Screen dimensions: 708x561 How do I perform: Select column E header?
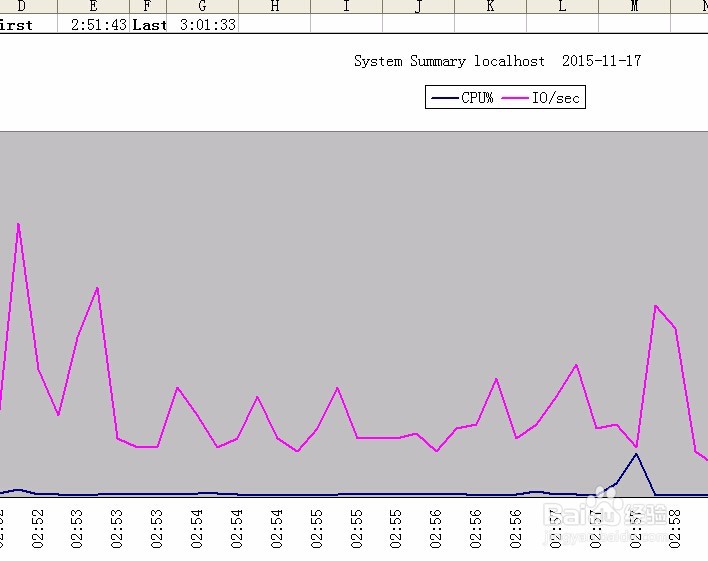(93, 6)
